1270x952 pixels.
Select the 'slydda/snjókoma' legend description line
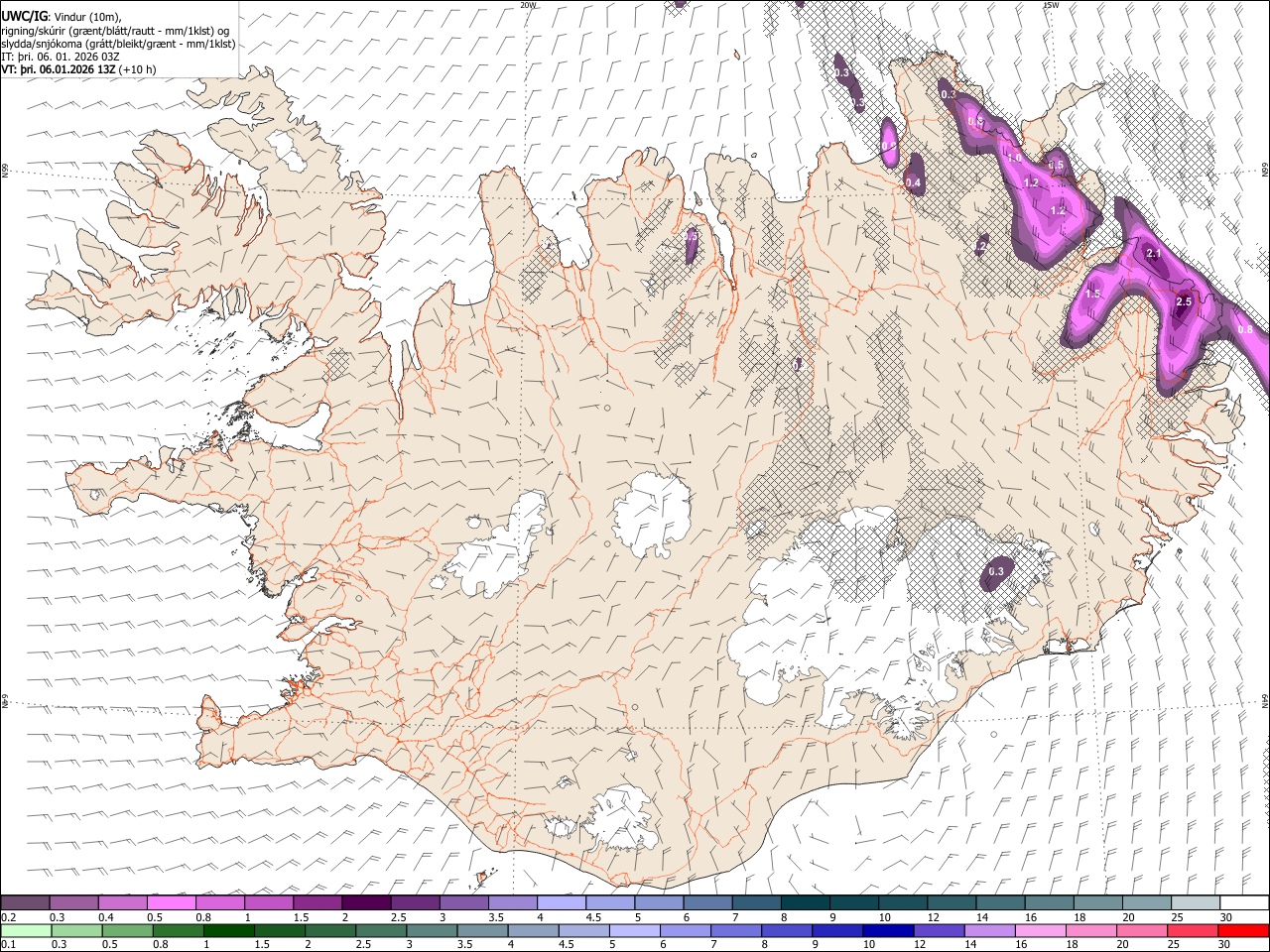119,44
